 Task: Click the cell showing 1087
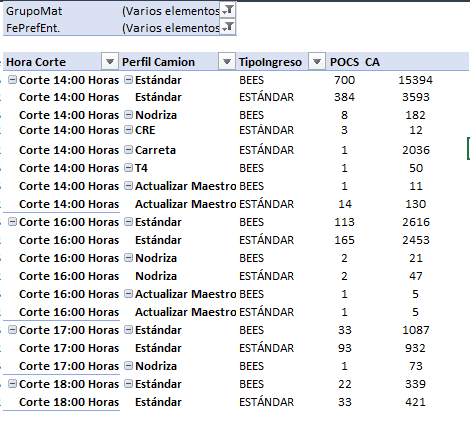coord(416,330)
